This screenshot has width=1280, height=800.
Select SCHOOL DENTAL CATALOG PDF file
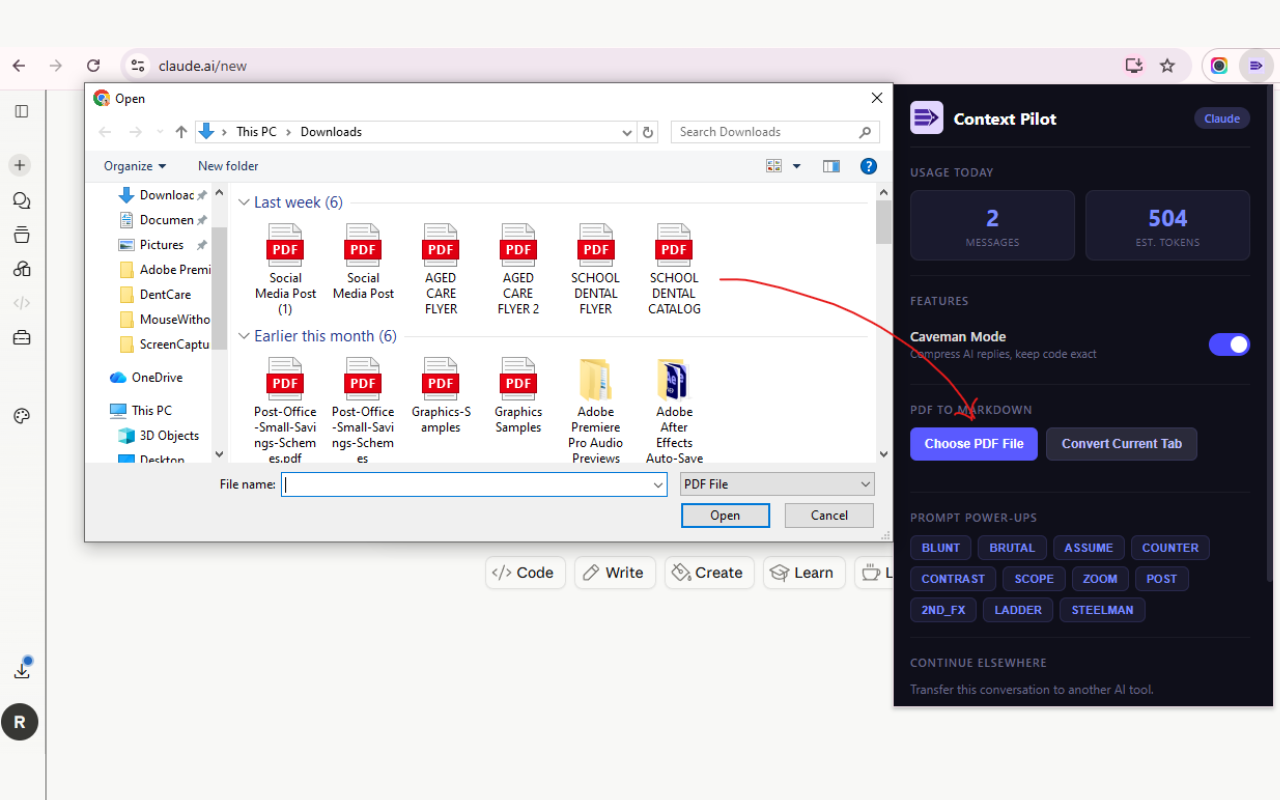point(674,270)
